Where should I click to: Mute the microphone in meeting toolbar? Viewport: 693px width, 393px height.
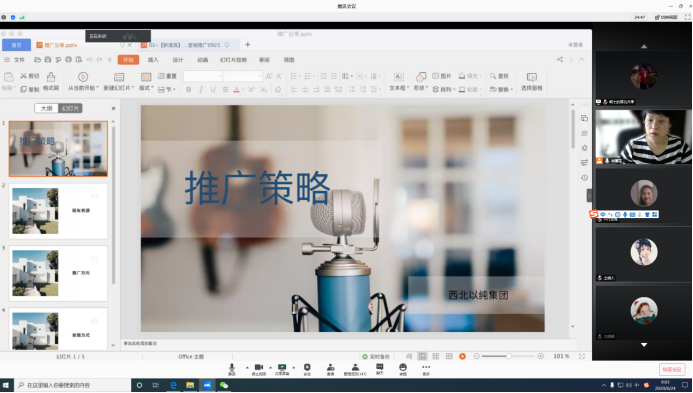point(232,368)
